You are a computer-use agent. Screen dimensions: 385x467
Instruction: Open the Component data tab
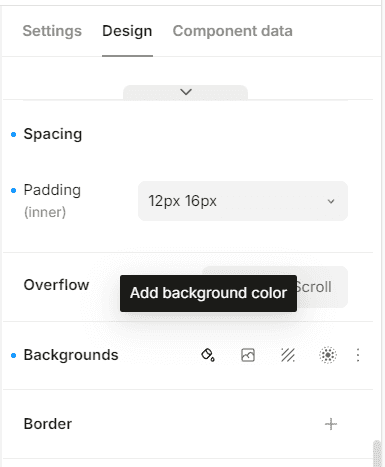(x=233, y=31)
